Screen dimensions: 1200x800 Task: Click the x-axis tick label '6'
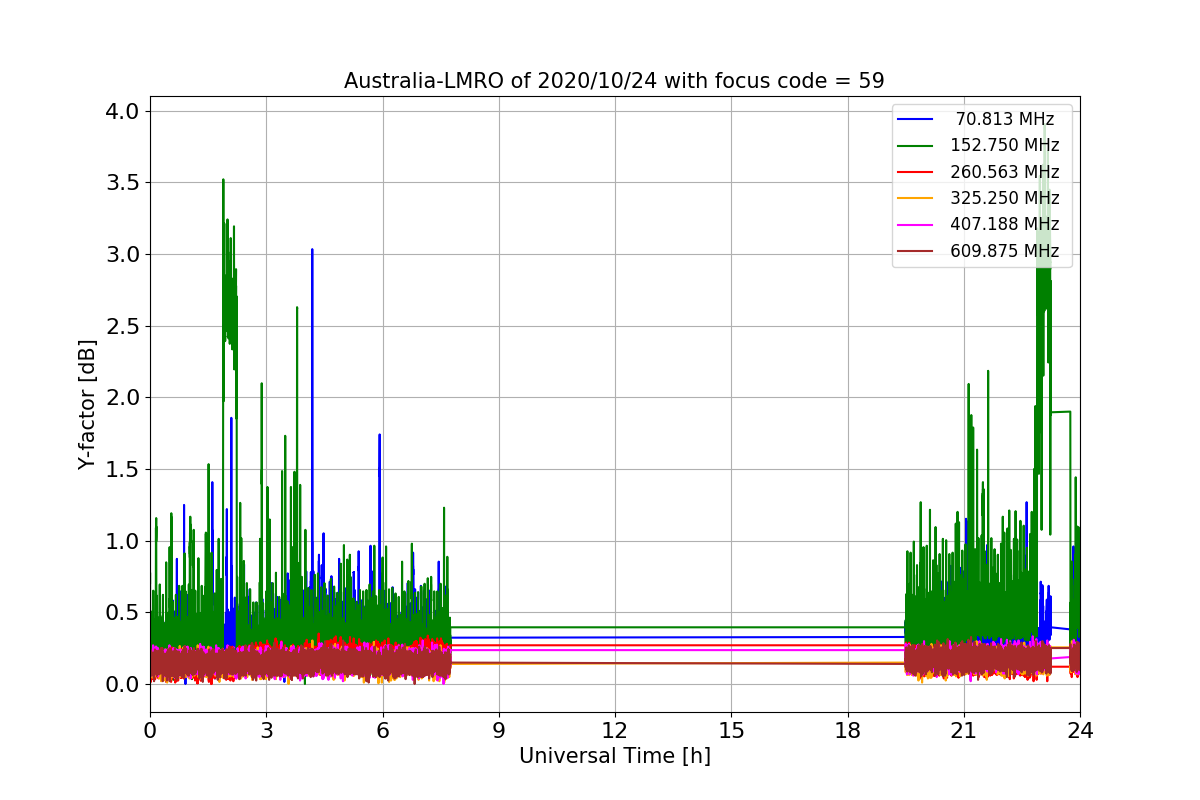click(x=383, y=731)
